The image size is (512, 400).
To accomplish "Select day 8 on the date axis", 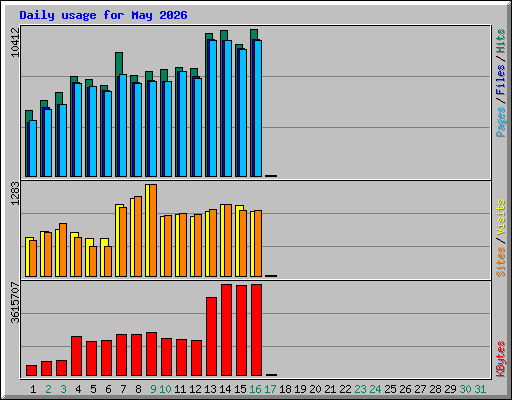I will pos(138,389).
